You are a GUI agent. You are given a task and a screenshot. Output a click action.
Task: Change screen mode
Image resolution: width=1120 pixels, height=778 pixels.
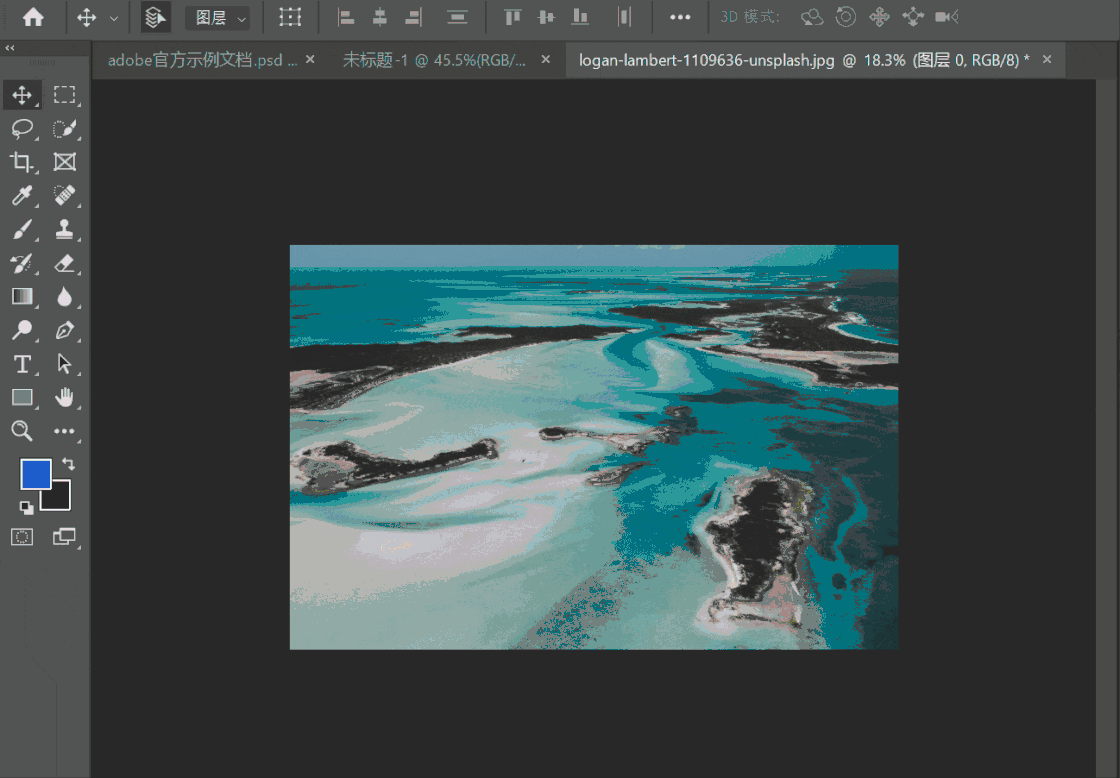point(64,537)
